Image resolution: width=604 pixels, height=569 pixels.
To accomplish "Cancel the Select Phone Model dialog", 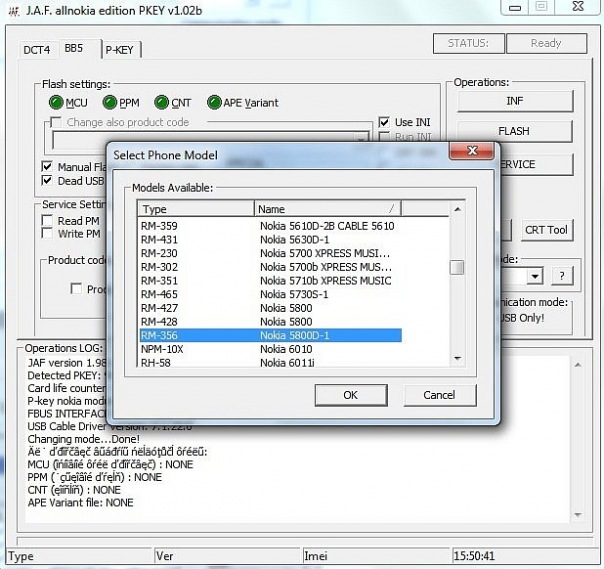I will 440,395.
